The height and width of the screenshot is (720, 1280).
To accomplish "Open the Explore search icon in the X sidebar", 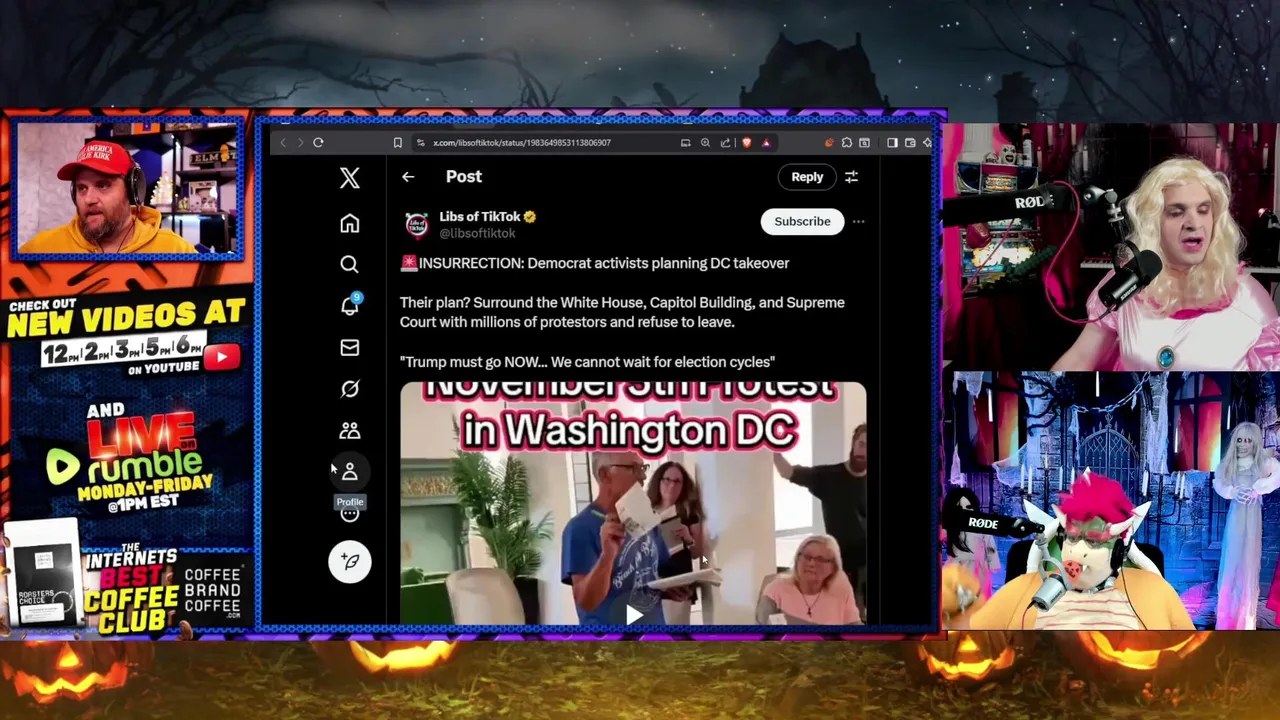I will point(349,264).
